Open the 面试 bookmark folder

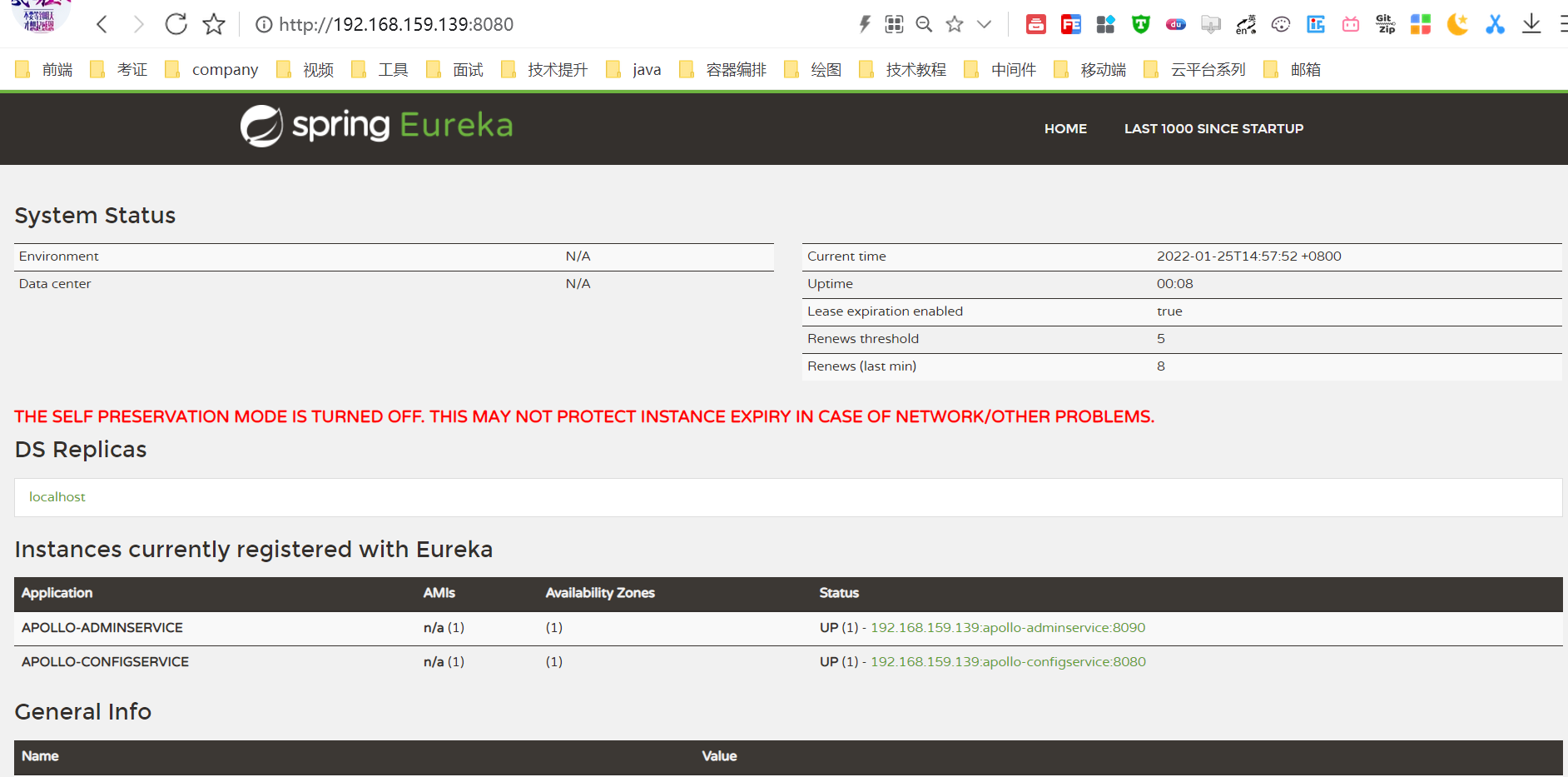coord(454,70)
